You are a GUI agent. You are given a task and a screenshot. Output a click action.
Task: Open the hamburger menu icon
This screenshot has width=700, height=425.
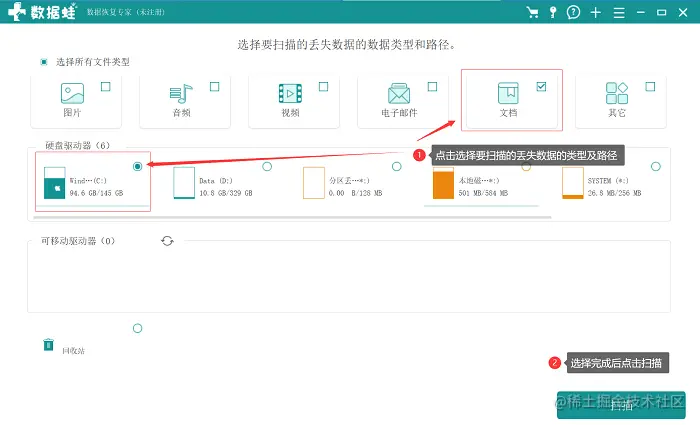click(619, 12)
